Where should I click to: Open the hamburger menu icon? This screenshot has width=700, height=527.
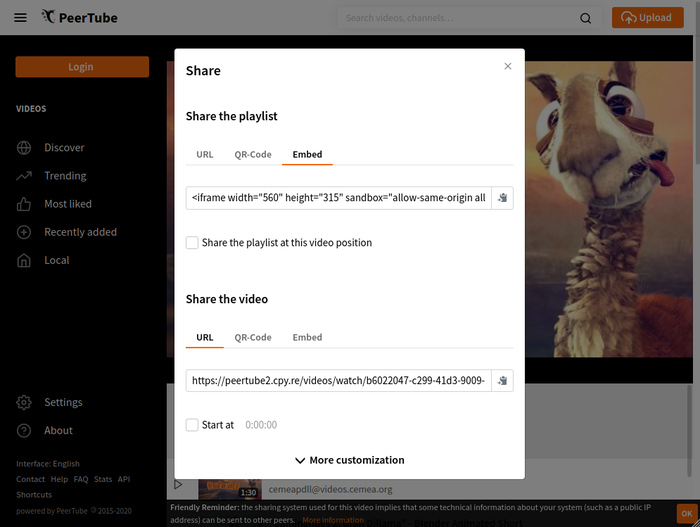pyautogui.click(x=20, y=17)
